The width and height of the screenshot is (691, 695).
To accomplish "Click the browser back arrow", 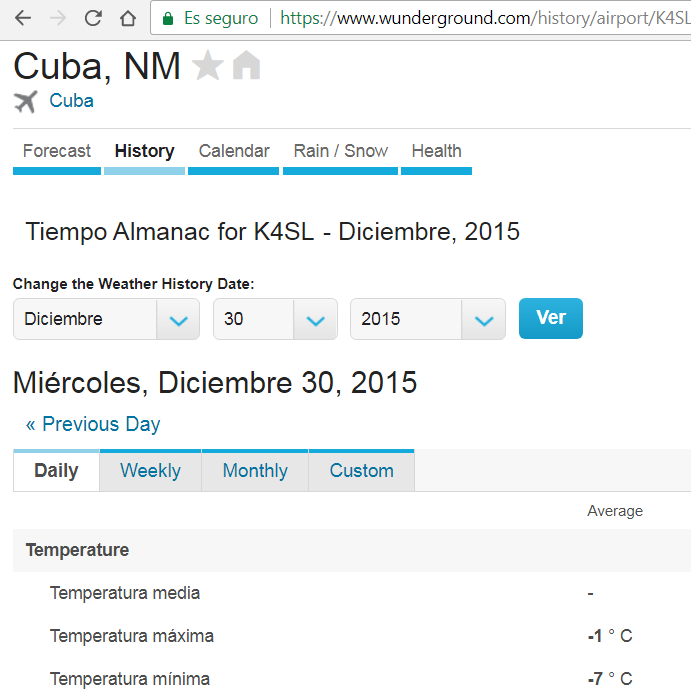I will click(x=23, y=18).
